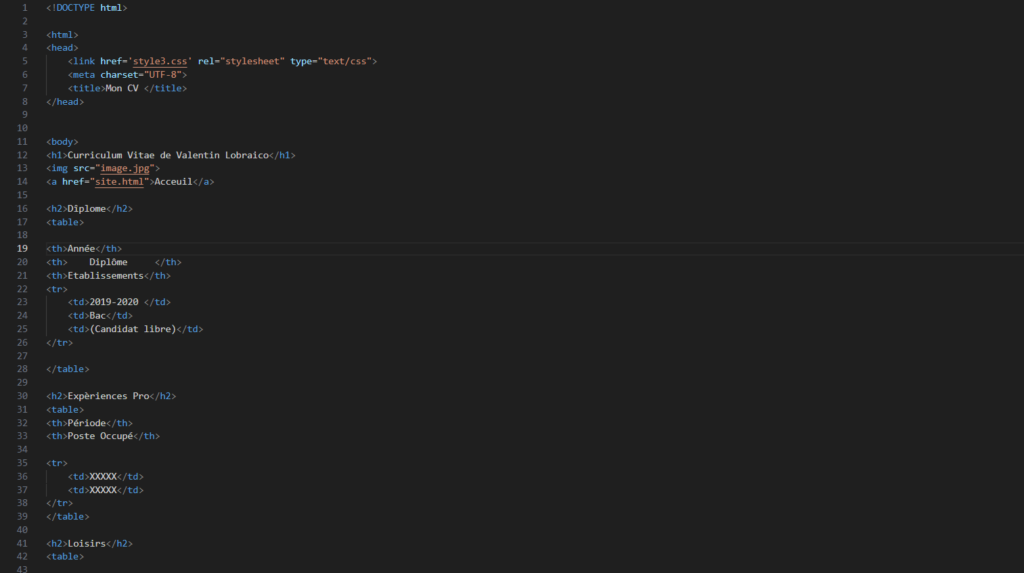Click the 'Poste Occupé' header text
The height and width of the screenshot is (573, 1024).
(101, 436)
